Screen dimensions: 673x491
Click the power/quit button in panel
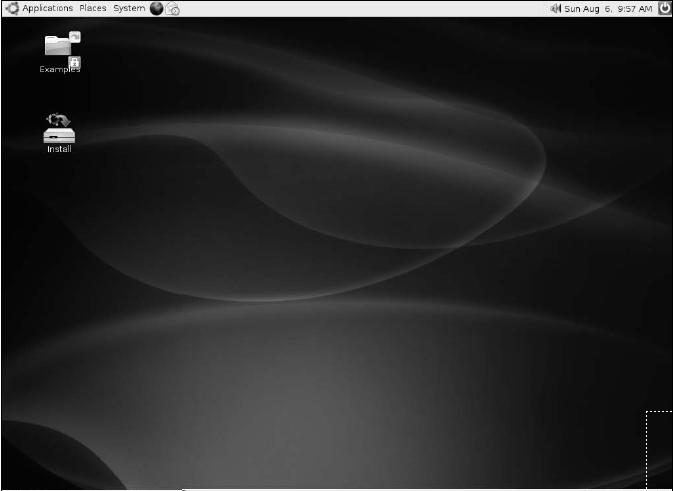(x=664, y=8)
